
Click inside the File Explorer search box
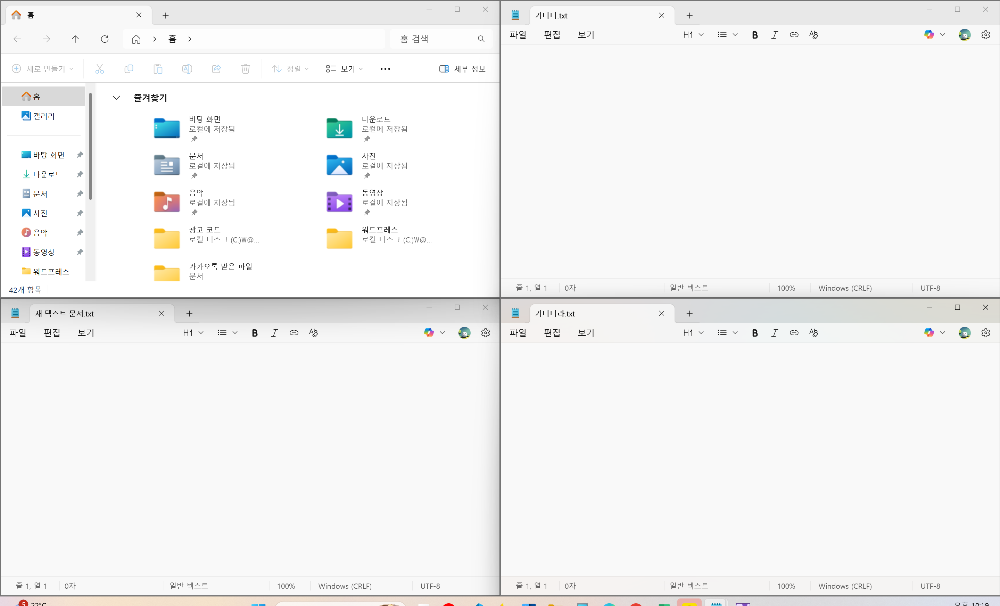click(440, 38)
